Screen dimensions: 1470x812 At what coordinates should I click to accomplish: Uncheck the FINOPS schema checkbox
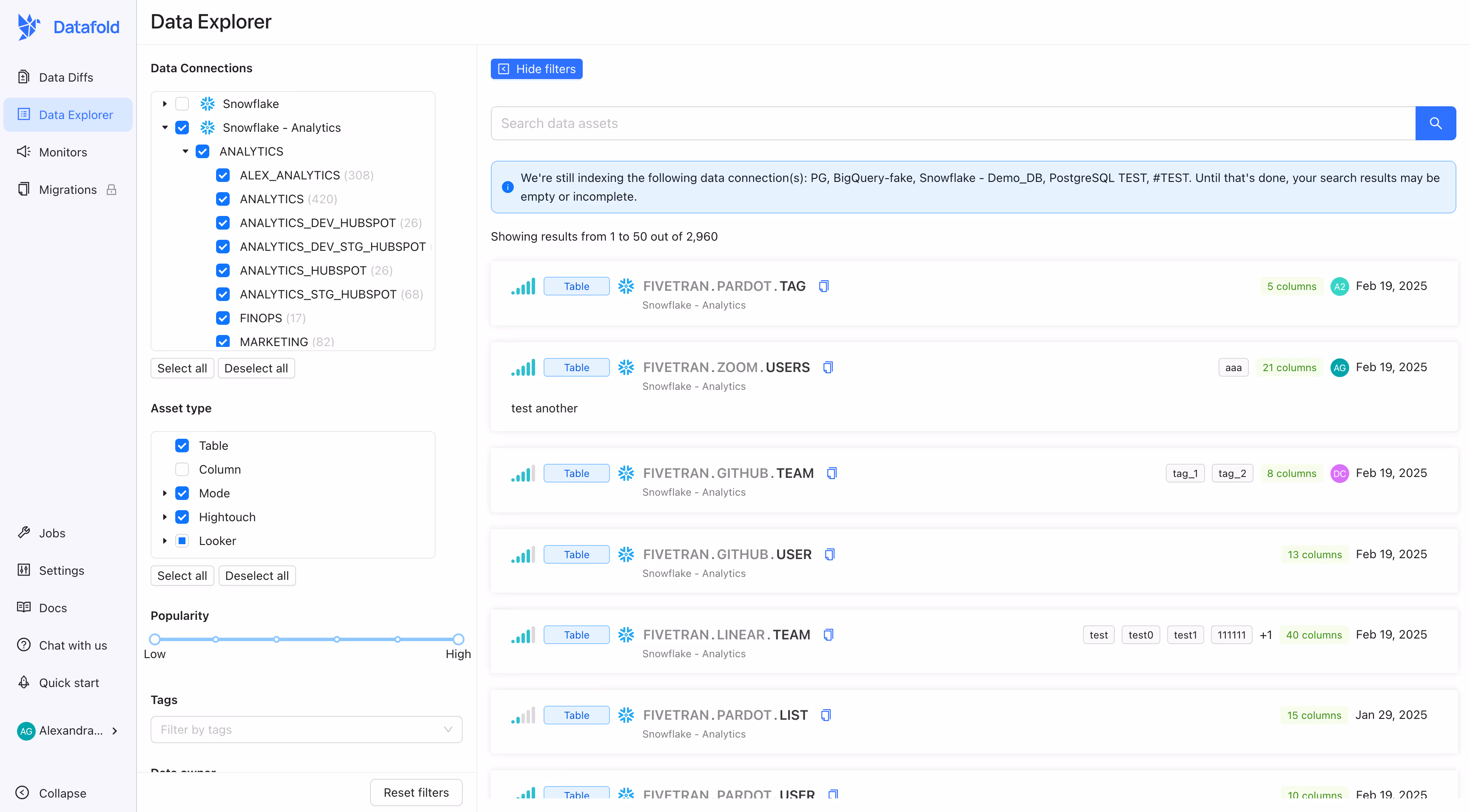pyautogui.click(x=223, y=318)
